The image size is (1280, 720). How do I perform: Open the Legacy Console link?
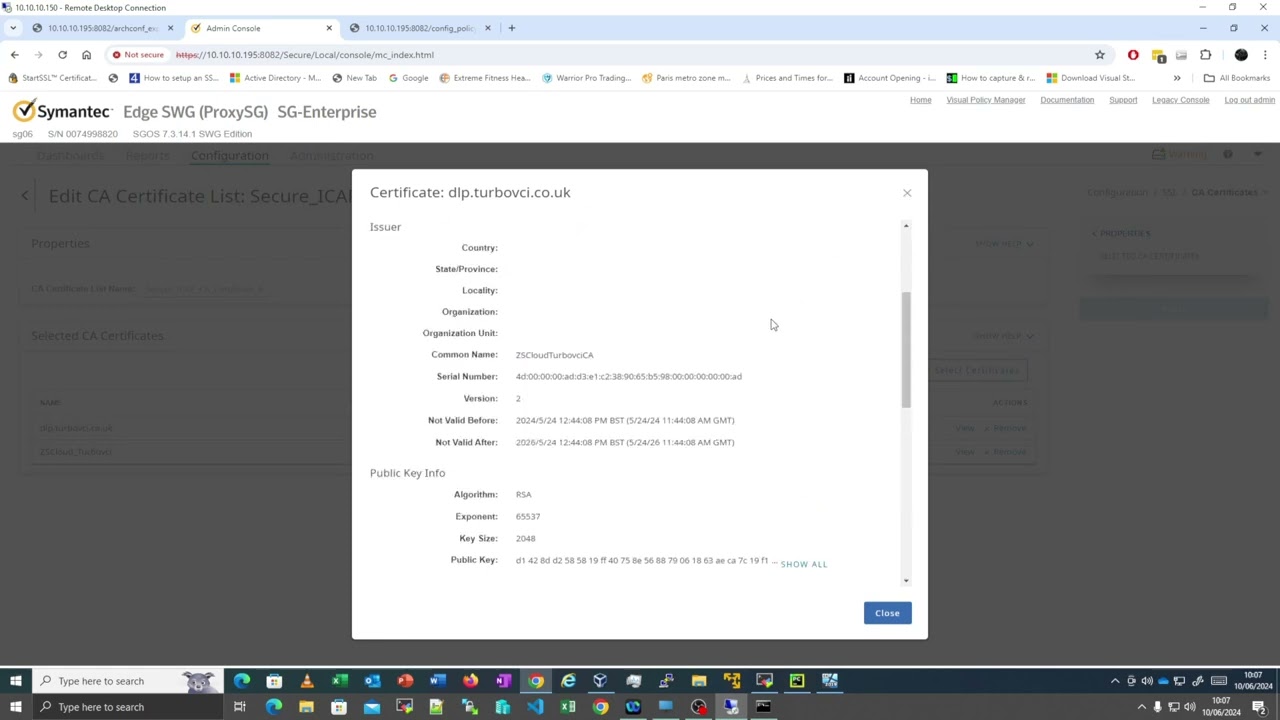click(x=1180, y=100)
